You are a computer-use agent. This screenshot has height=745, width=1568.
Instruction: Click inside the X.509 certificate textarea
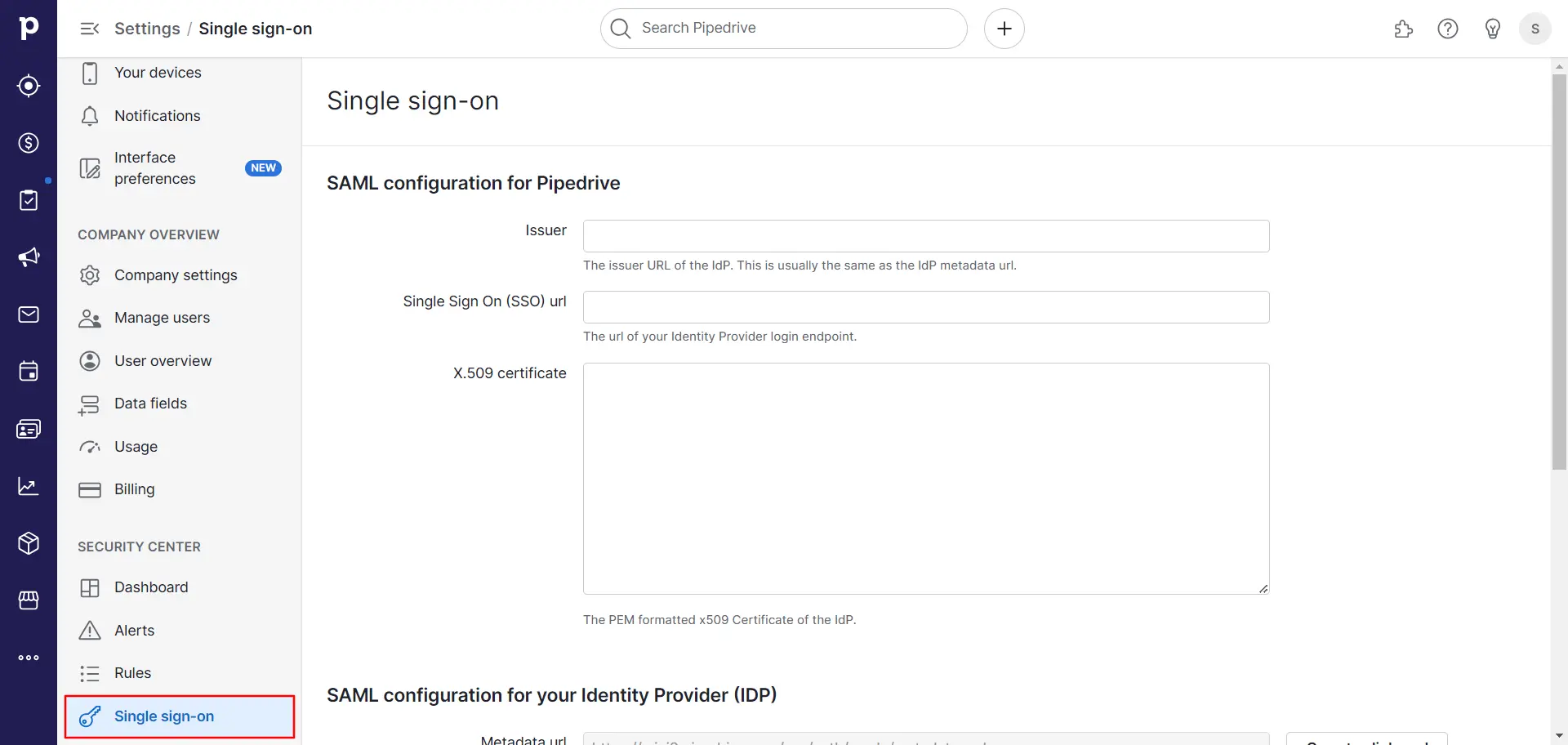(x=926, y=479)
